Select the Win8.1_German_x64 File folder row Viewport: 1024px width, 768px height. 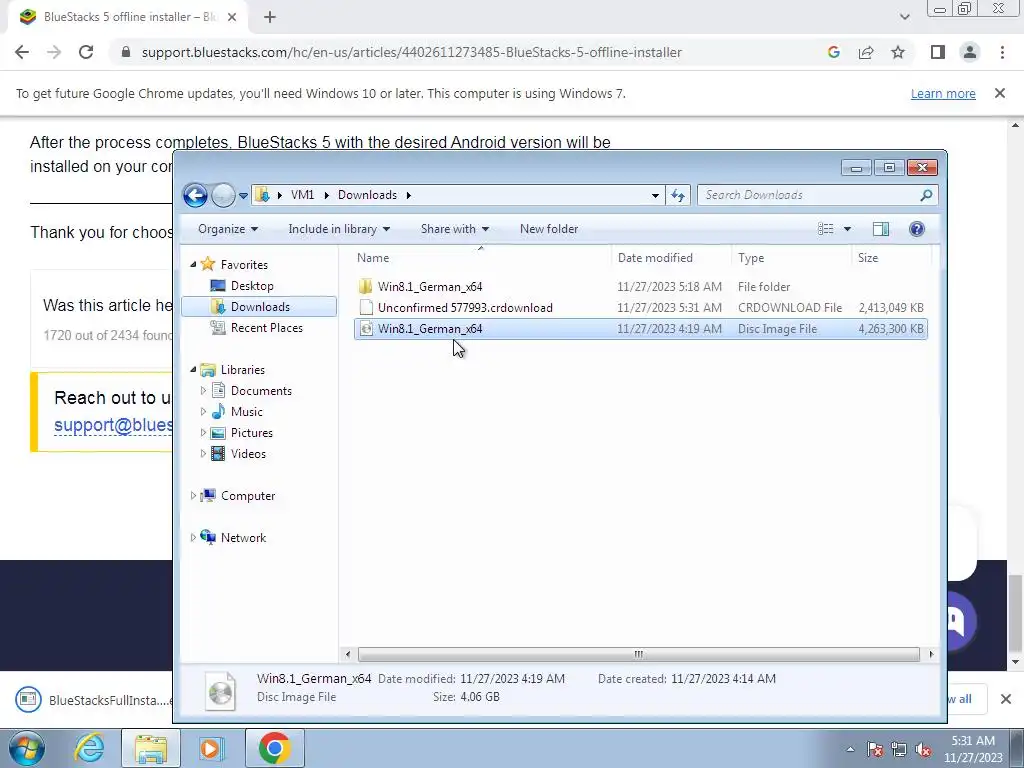640,287
